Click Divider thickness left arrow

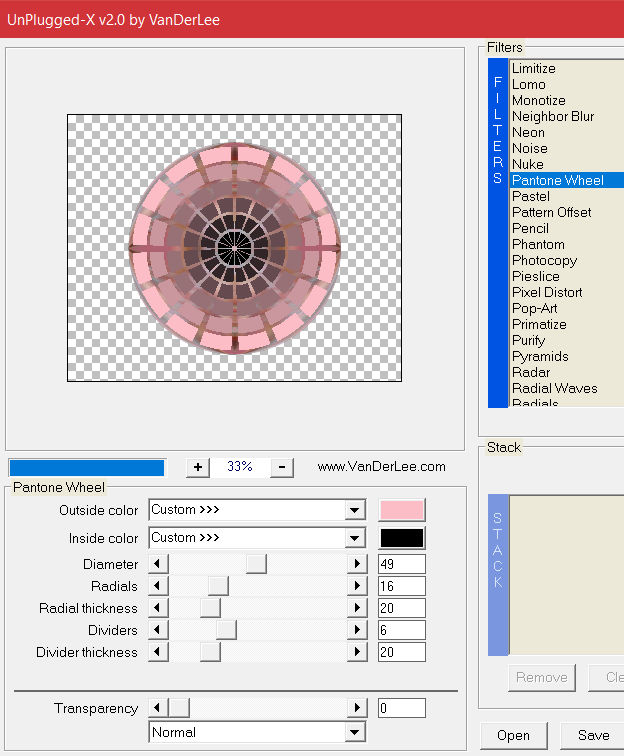click(x=157, y=652)
